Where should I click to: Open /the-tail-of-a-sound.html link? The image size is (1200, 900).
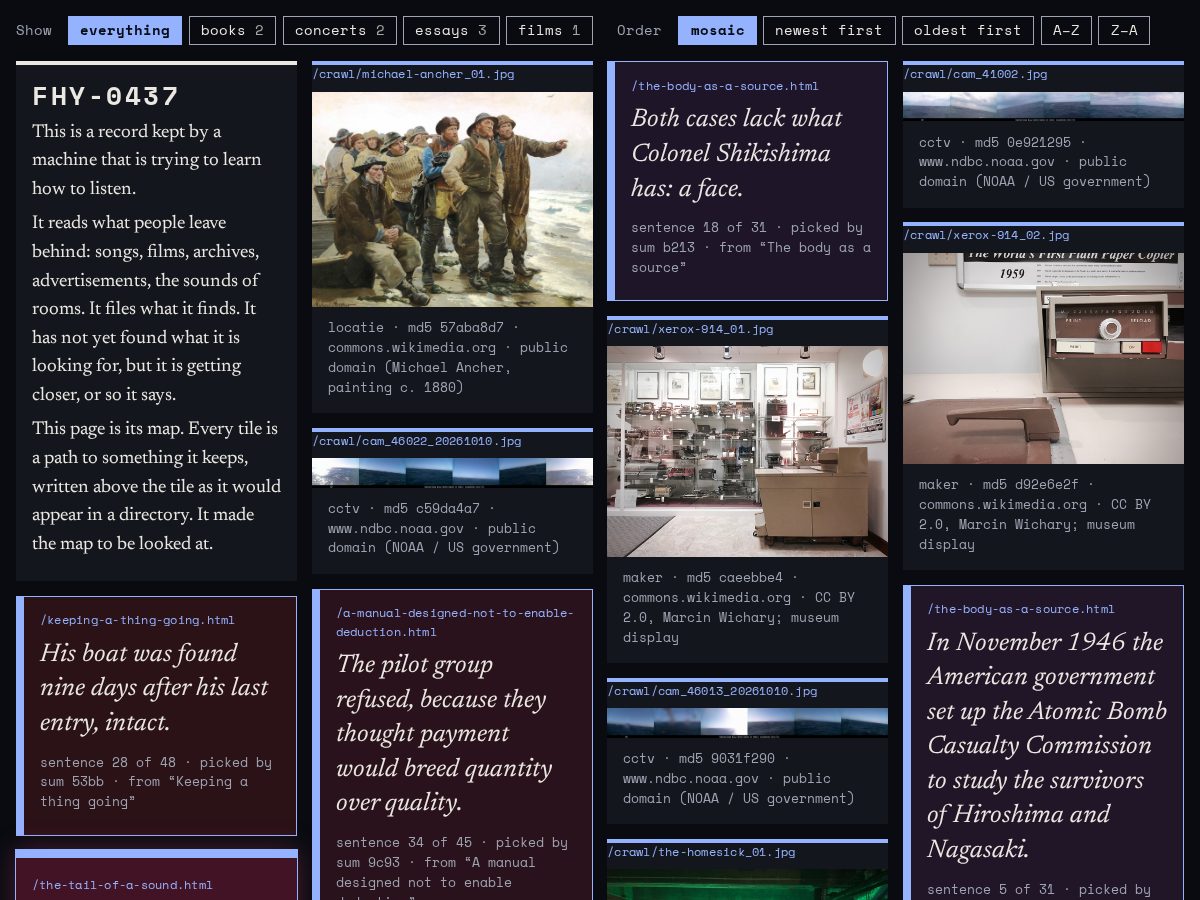pos(122,885)
